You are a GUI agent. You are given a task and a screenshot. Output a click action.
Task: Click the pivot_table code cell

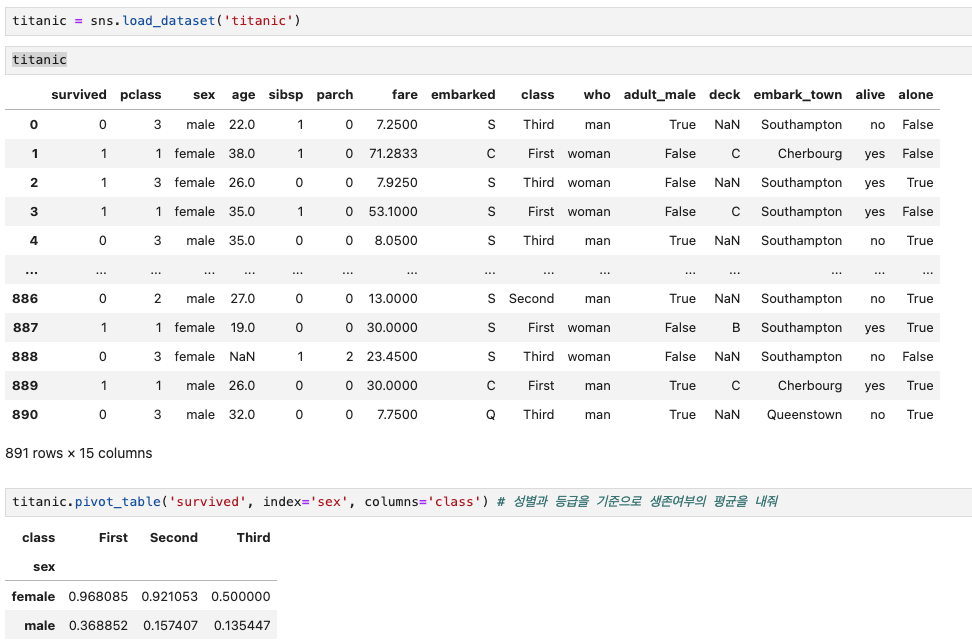point(488,502)
